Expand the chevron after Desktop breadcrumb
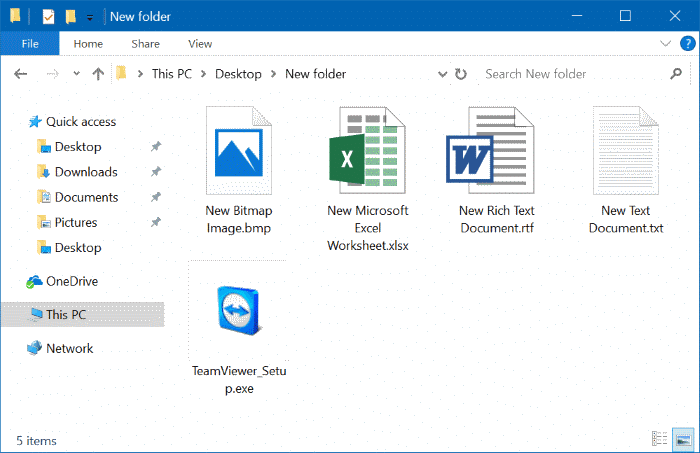Image resolution: width=700 pixels, height=453 pixels. point(274,74)
